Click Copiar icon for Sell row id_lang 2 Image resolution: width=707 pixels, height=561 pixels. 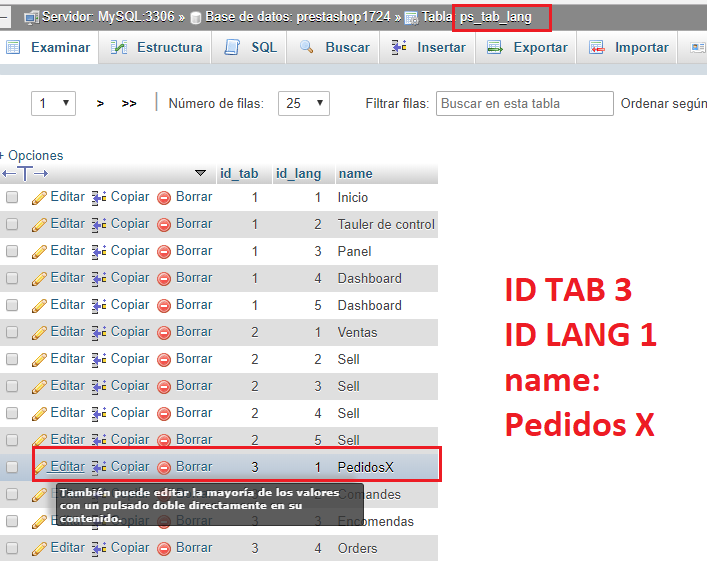(x=99, y=359)
